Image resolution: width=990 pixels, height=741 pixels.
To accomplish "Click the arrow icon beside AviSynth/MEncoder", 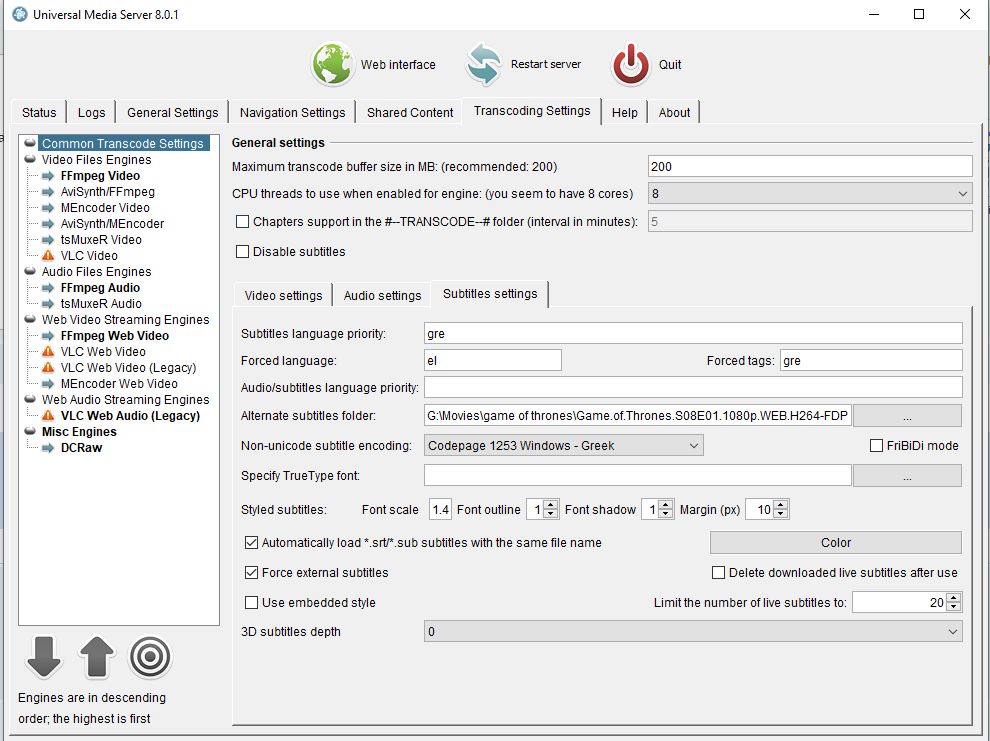I will [x=48, y=224].
